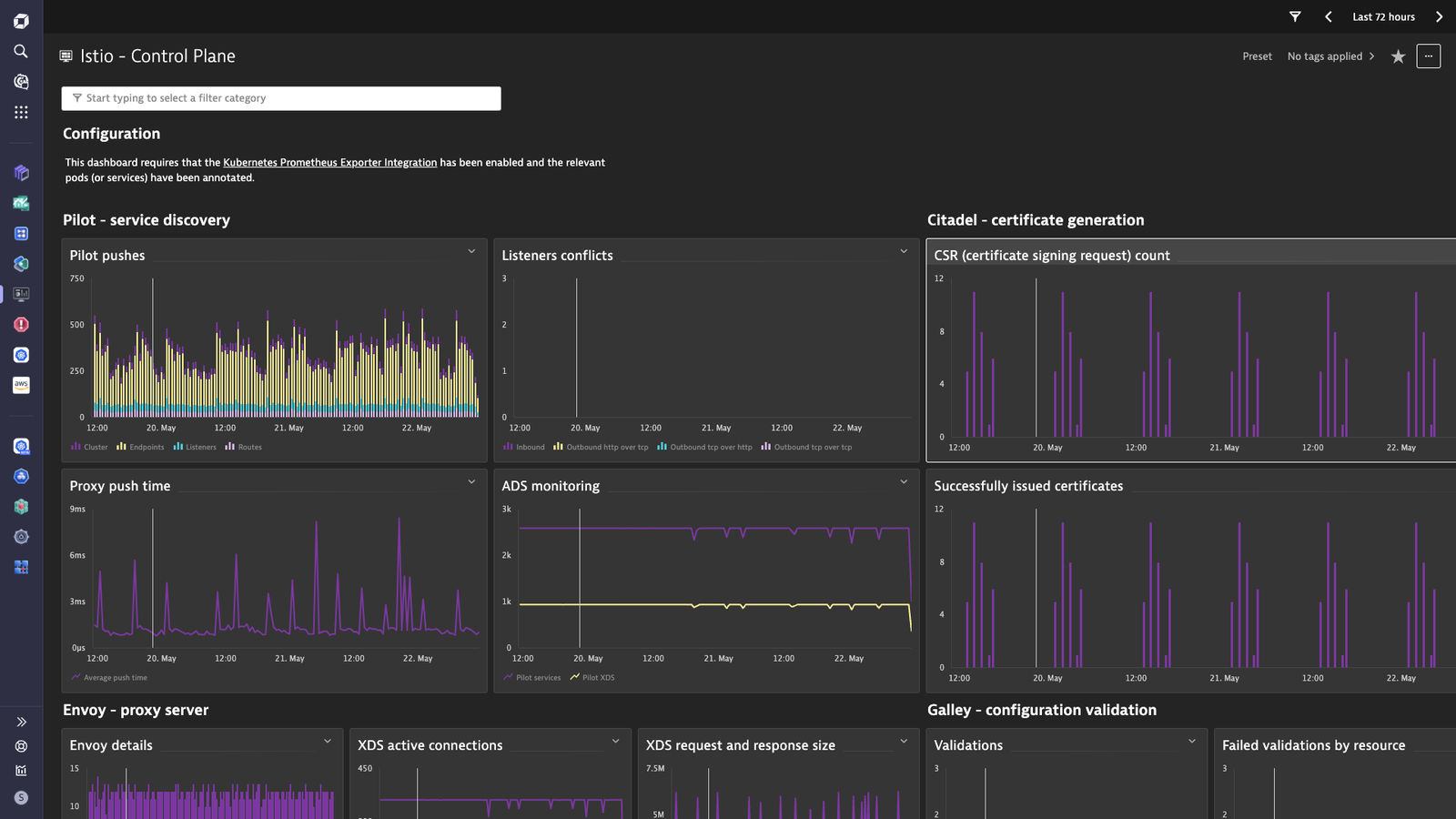Go to previous timeframe with left arrow
1456x819 pixels.
[x=1329, y=16]
